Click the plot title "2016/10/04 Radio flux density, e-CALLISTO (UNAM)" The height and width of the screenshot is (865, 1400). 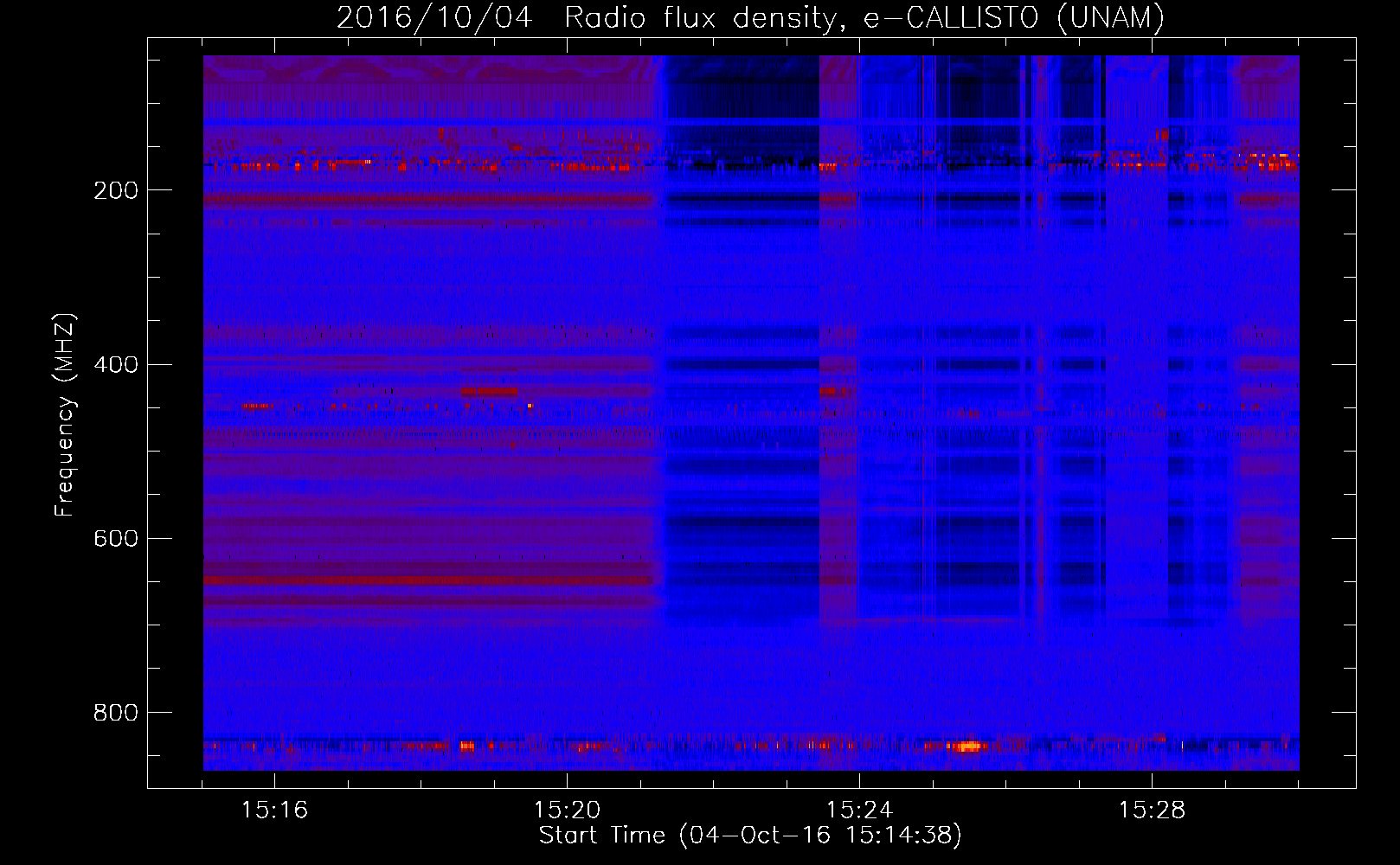pyautogui.click(x=750, y=17)
